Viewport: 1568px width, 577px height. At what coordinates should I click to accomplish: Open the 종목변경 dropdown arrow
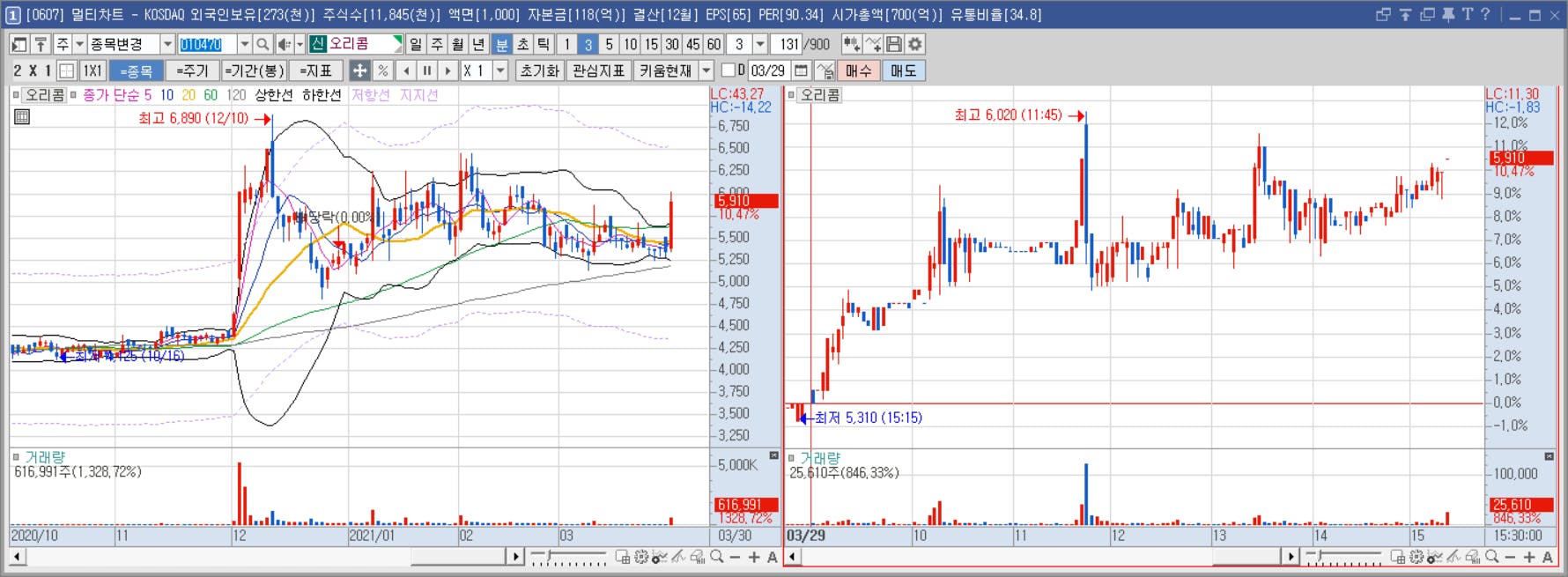167,44
